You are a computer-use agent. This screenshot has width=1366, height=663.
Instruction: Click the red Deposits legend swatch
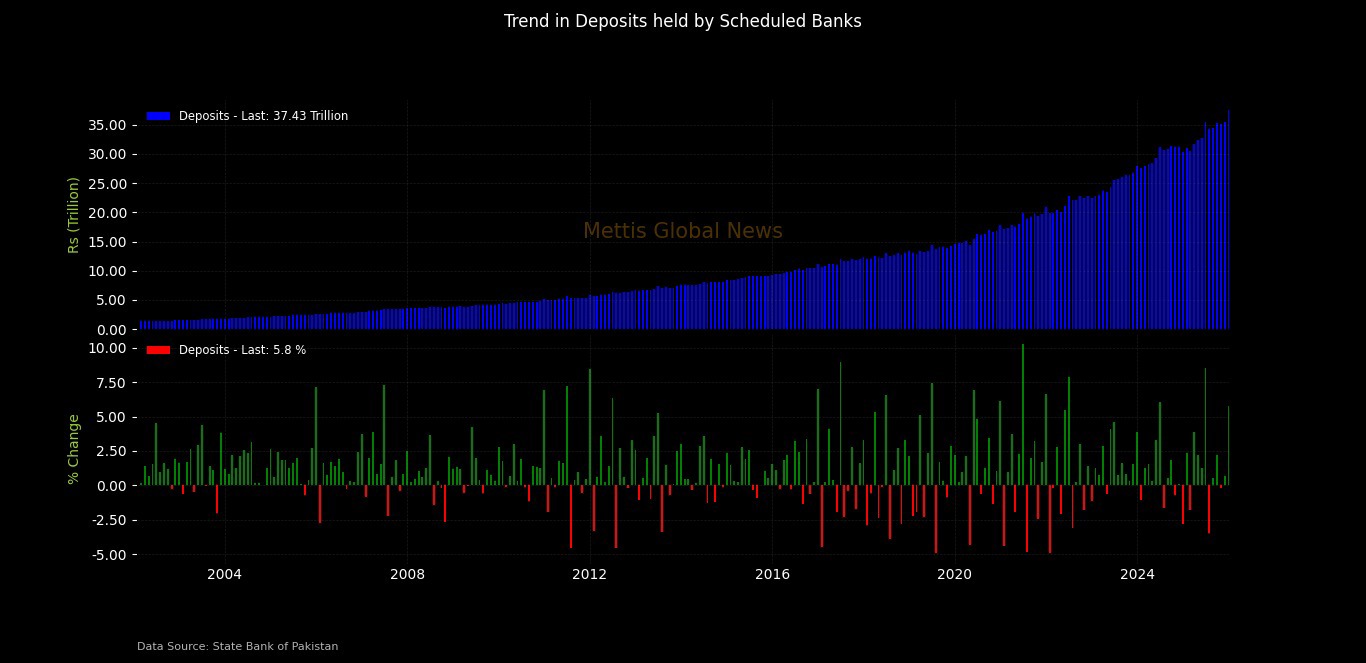click(x=158, y=350)
